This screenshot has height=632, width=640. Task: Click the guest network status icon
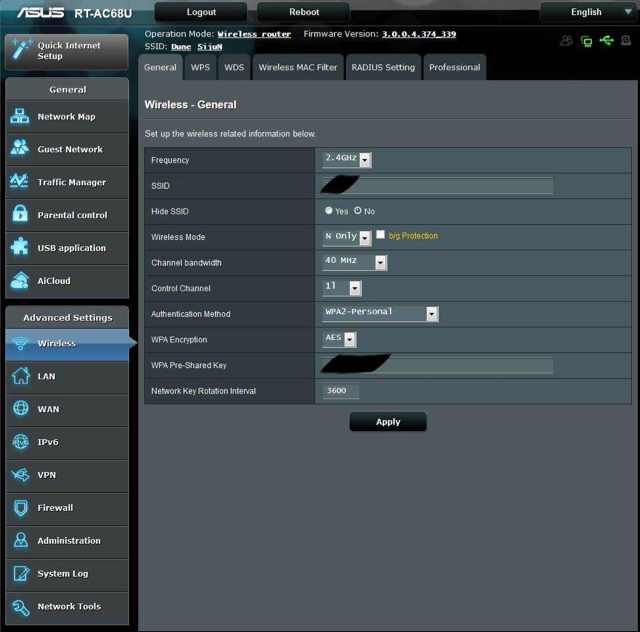pos(566,40)
